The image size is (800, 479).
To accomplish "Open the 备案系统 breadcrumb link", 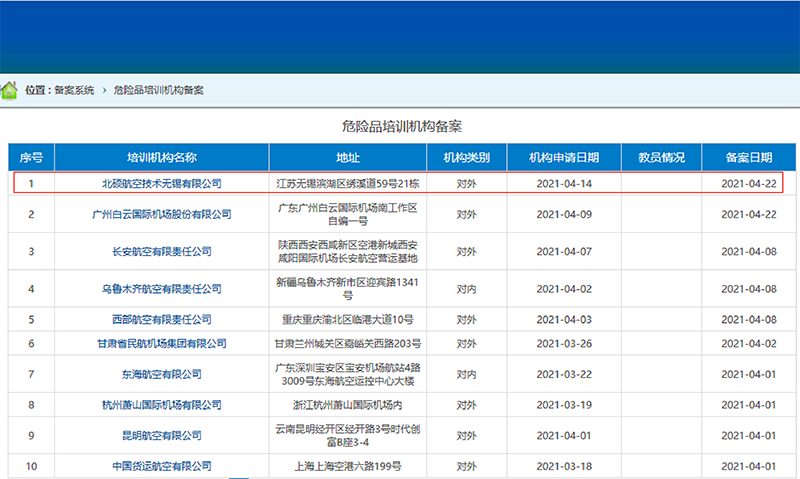I will 74,90.
